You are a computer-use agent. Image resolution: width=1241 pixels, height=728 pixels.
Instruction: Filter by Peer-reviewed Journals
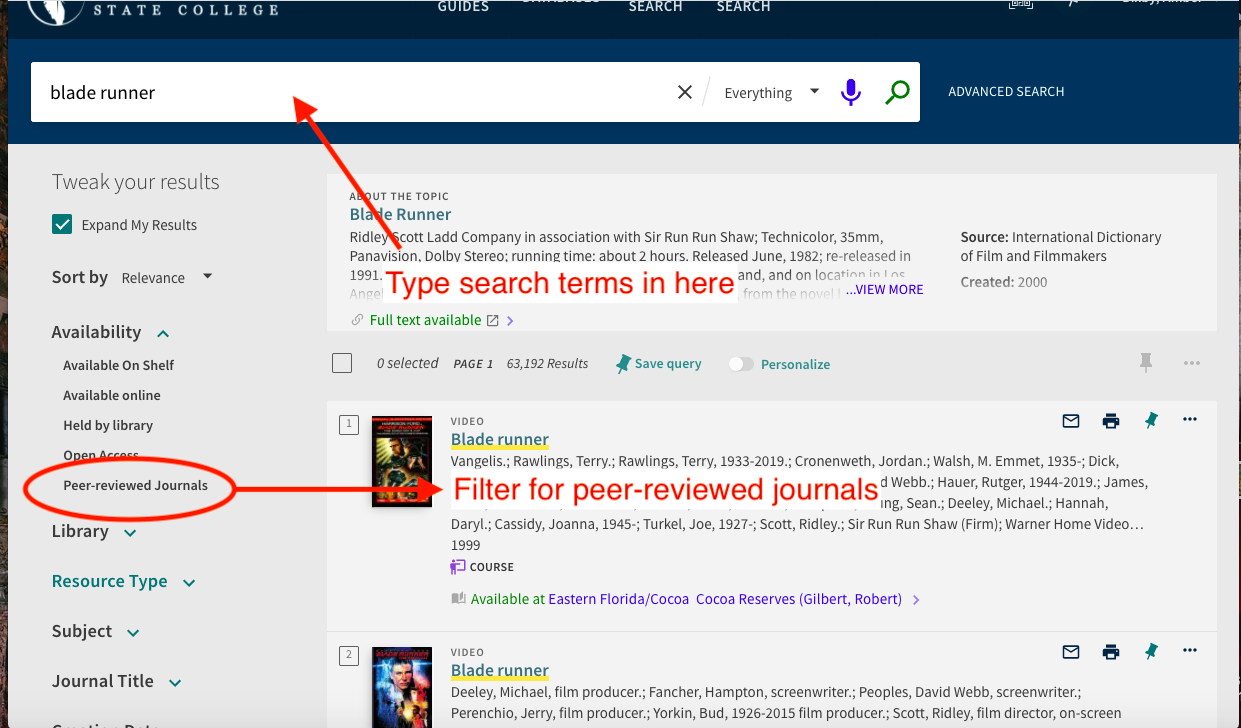[136, 485]
